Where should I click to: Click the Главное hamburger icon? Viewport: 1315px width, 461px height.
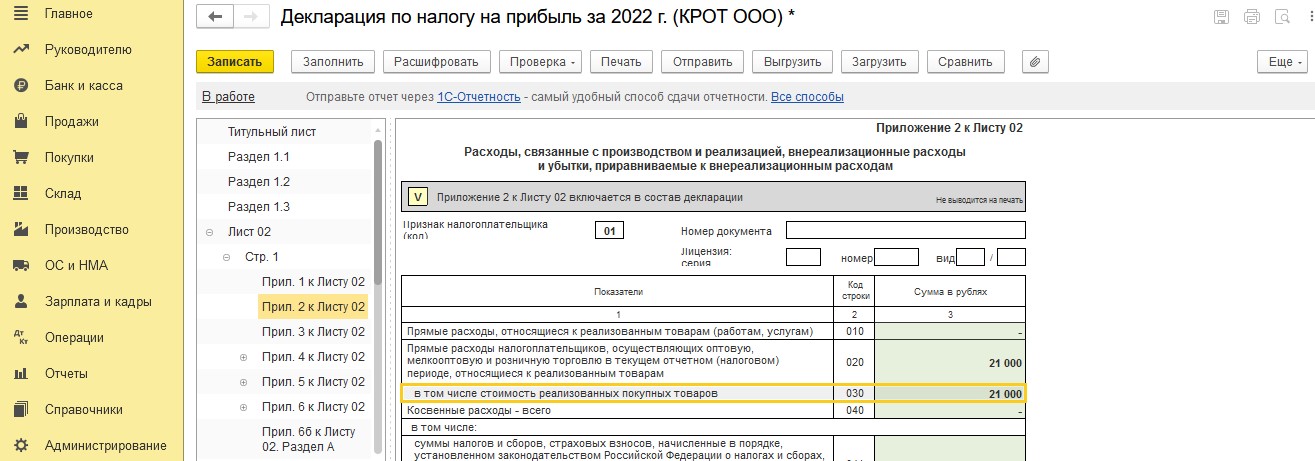20,13
